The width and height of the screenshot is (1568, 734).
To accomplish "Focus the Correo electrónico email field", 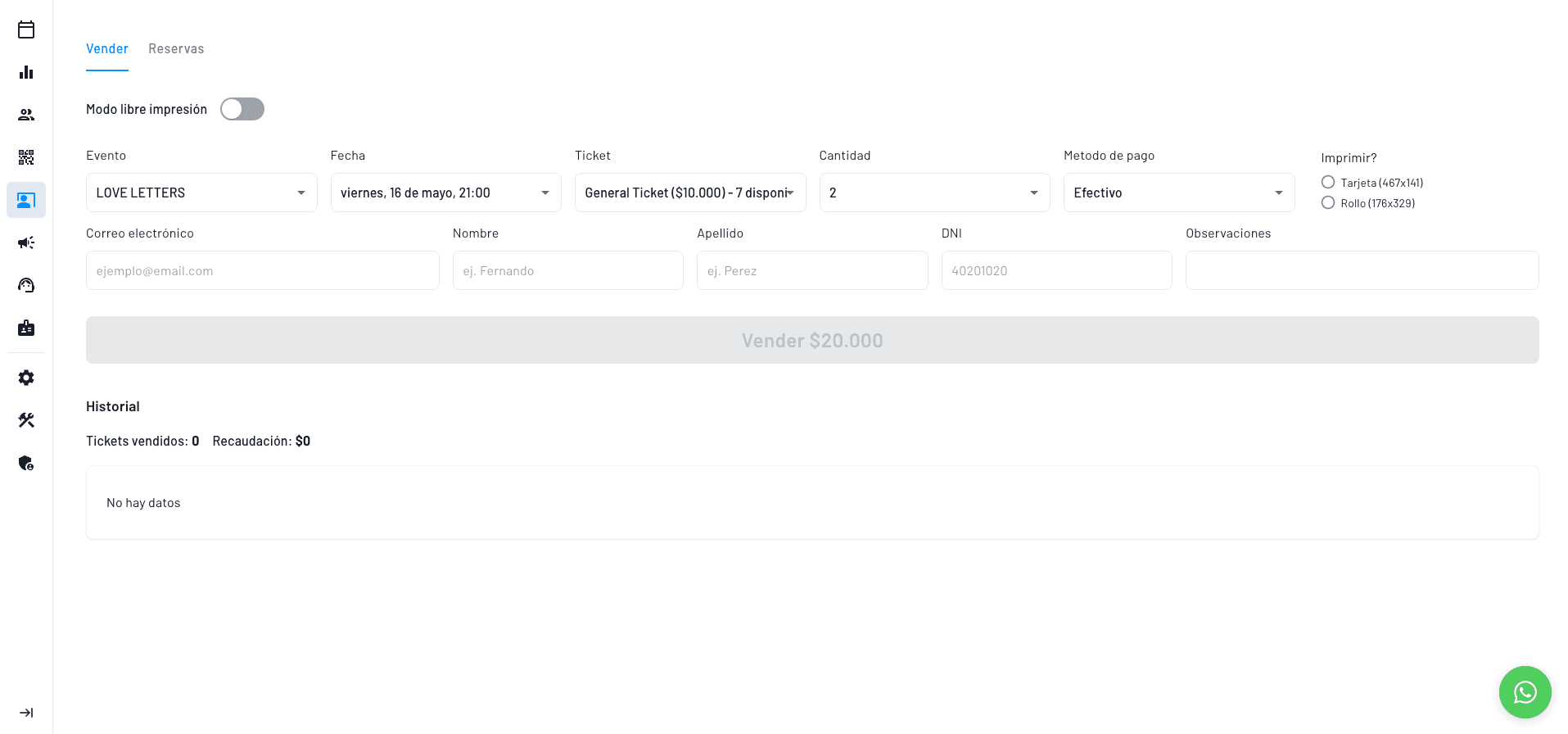I will coord(263,270).
